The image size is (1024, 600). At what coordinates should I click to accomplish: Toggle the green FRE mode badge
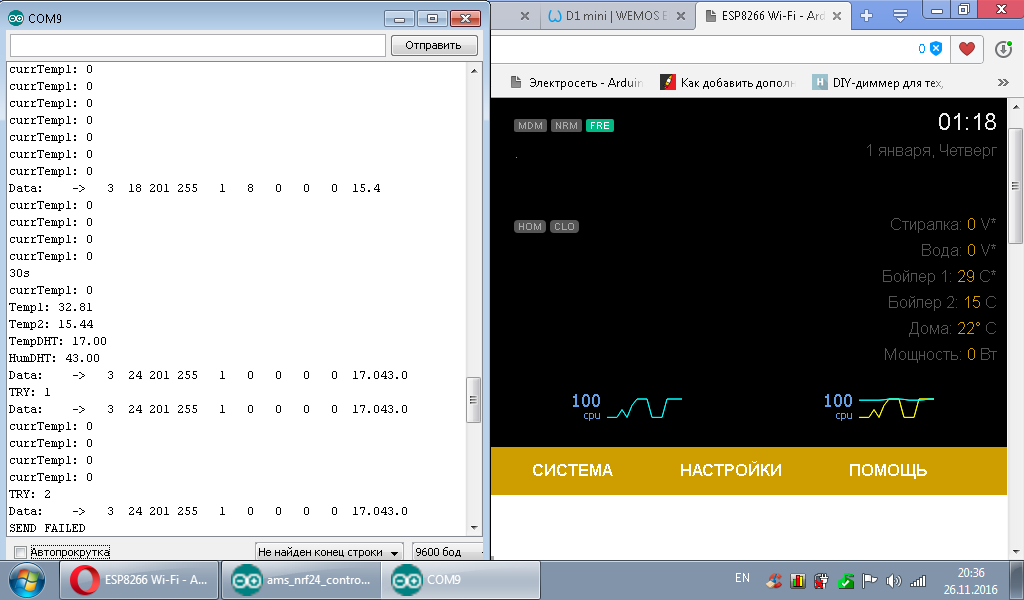pyautogui.click(x=600, y=125)
